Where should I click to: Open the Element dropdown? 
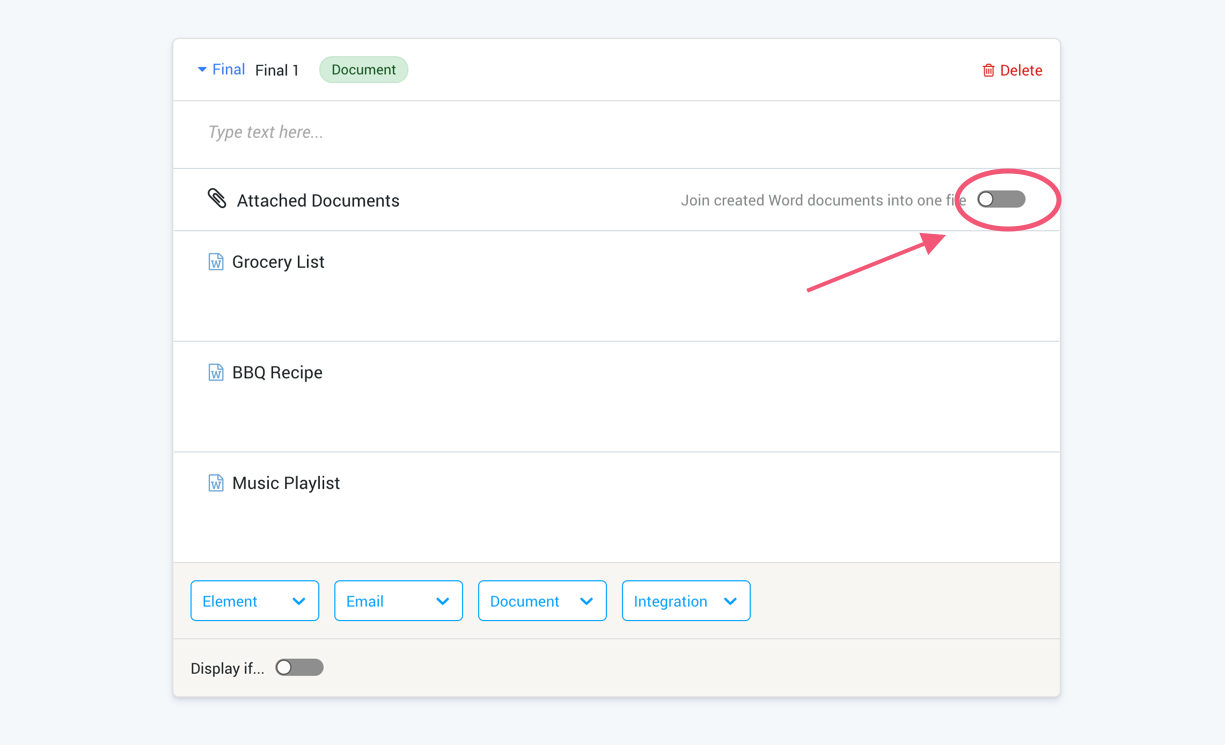[x=254, y=601]
